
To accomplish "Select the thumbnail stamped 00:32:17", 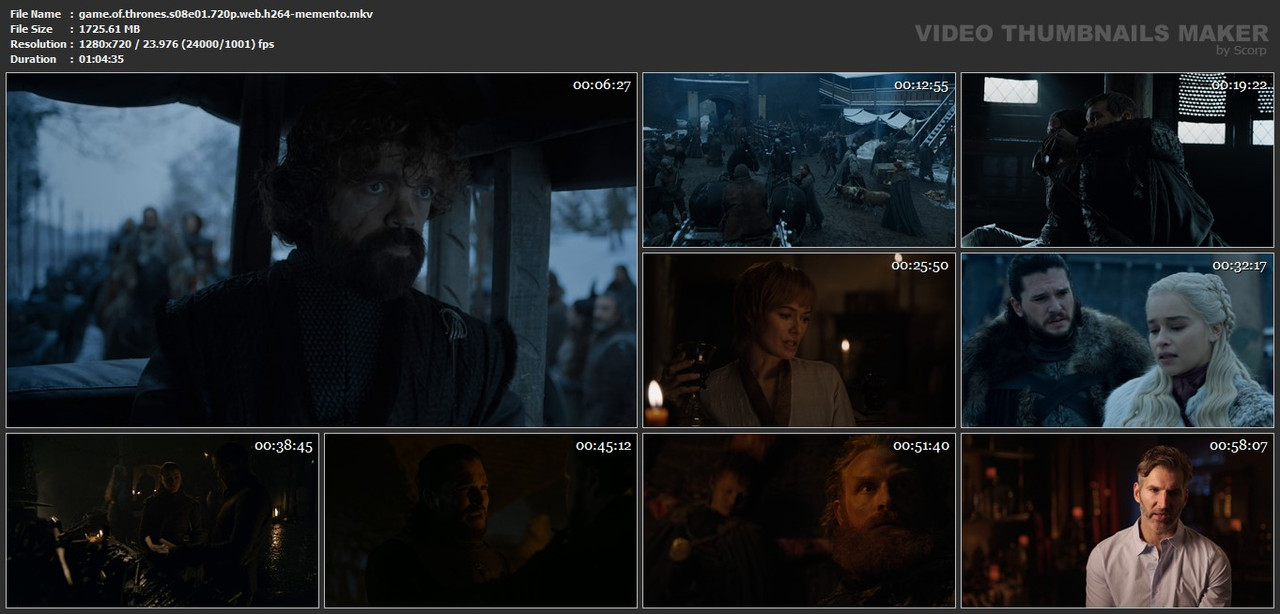I will tap(1117, 340).
